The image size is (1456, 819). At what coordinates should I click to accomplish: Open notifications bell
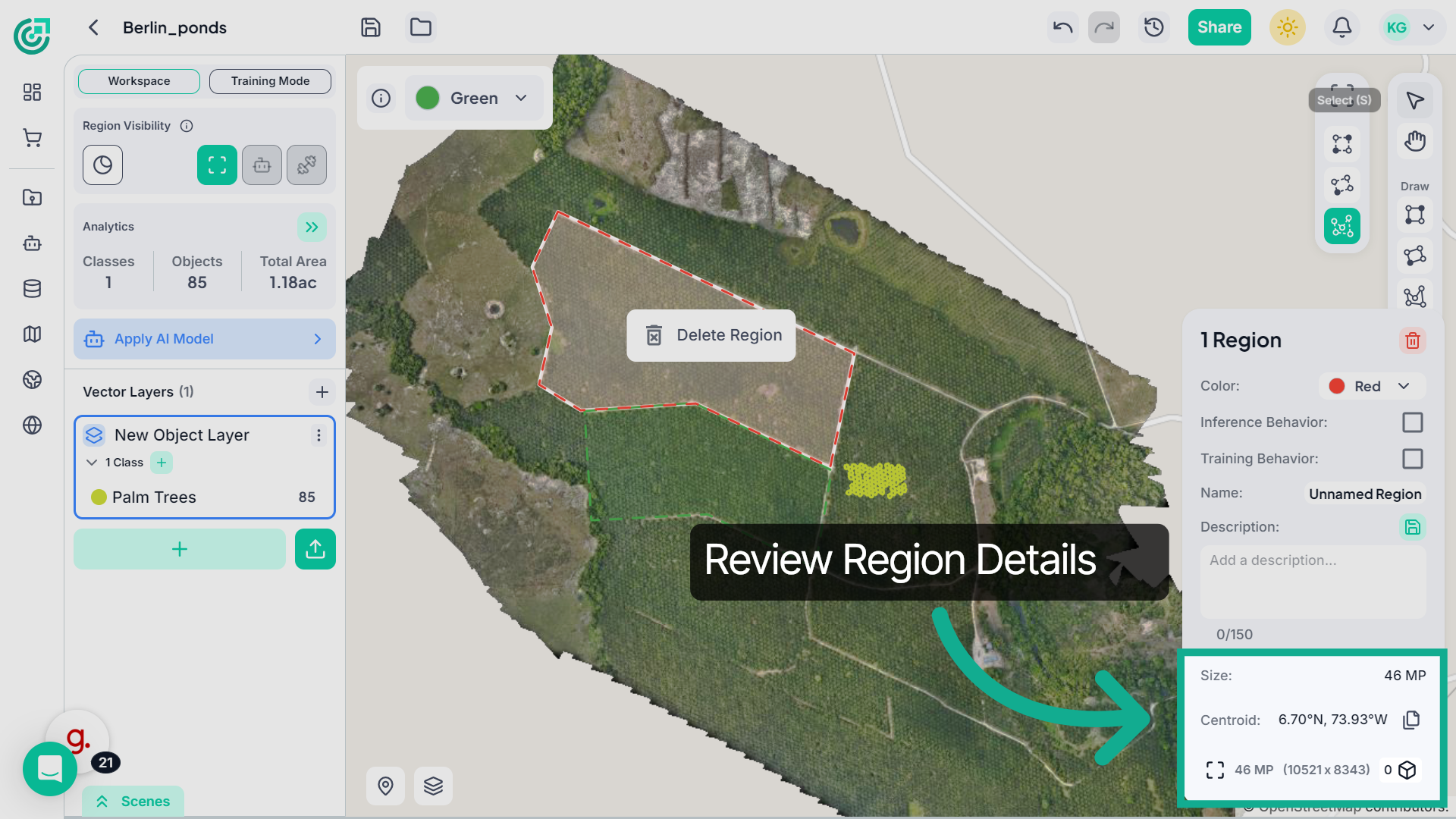tap(1342, 27)
